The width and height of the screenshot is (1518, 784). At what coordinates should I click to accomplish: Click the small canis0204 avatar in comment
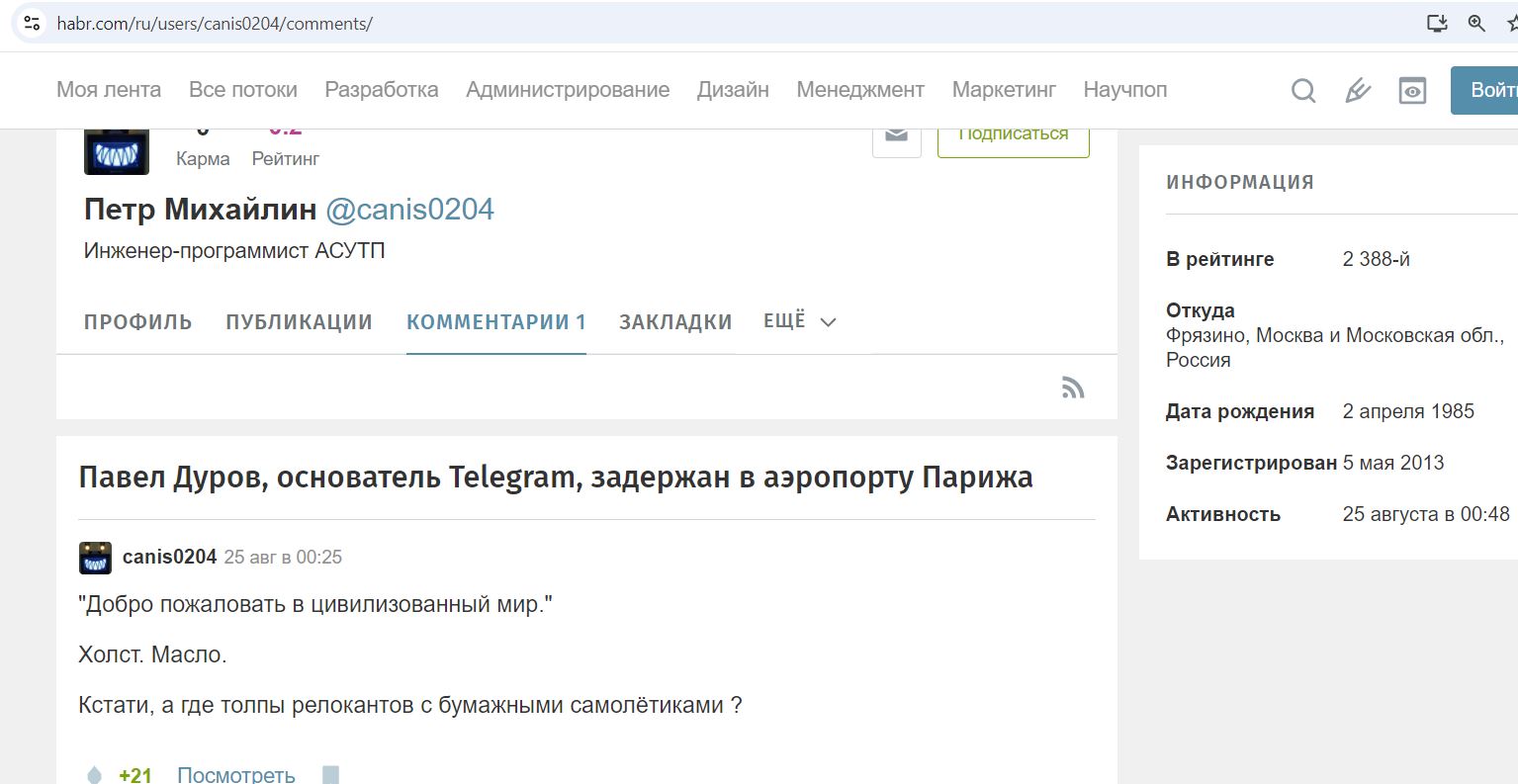tap(95, 558)
